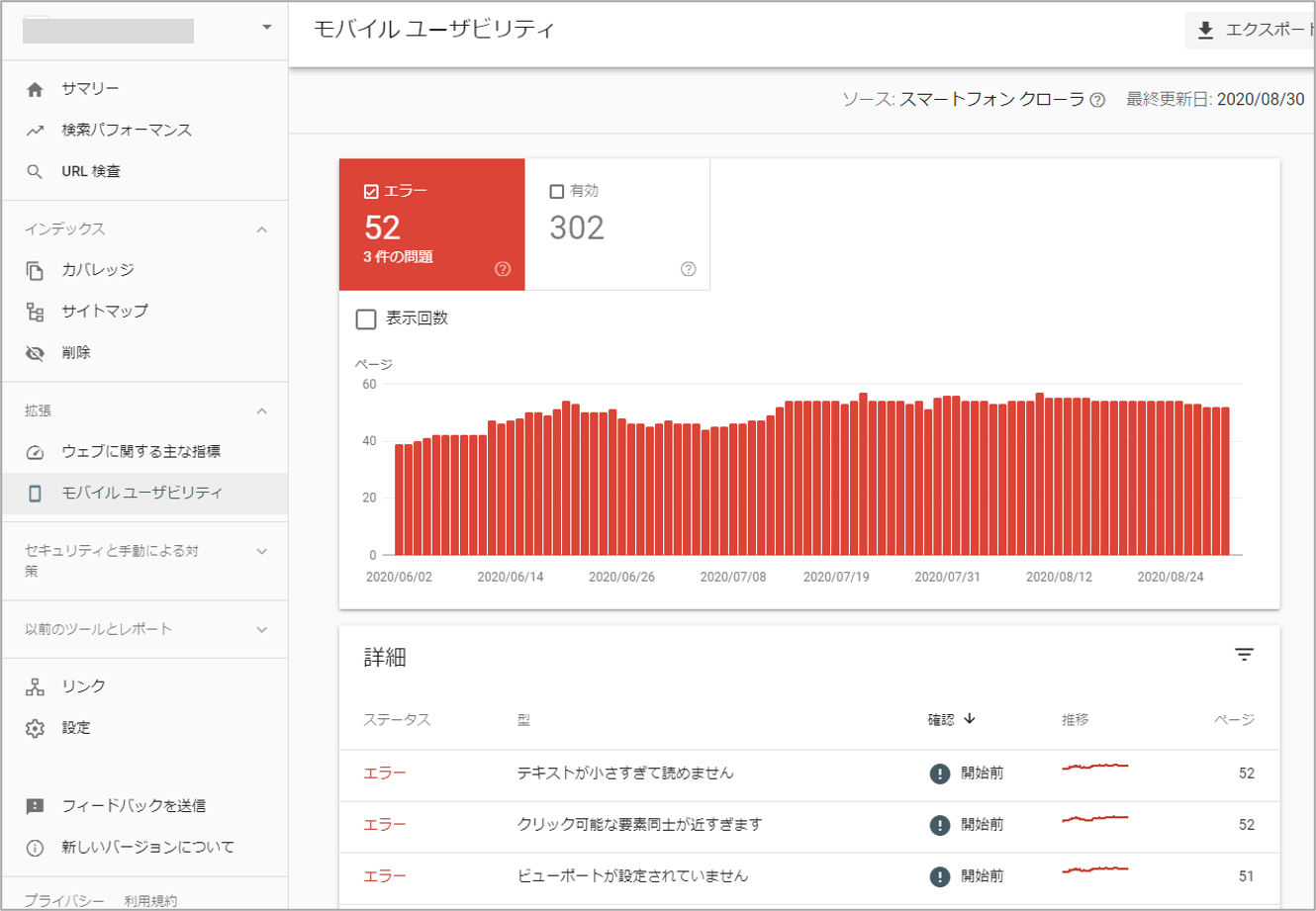The image size is (1316, 911).
Task: Click the crossed-eye icon beside 削除
Action: (x=35, y=353)
